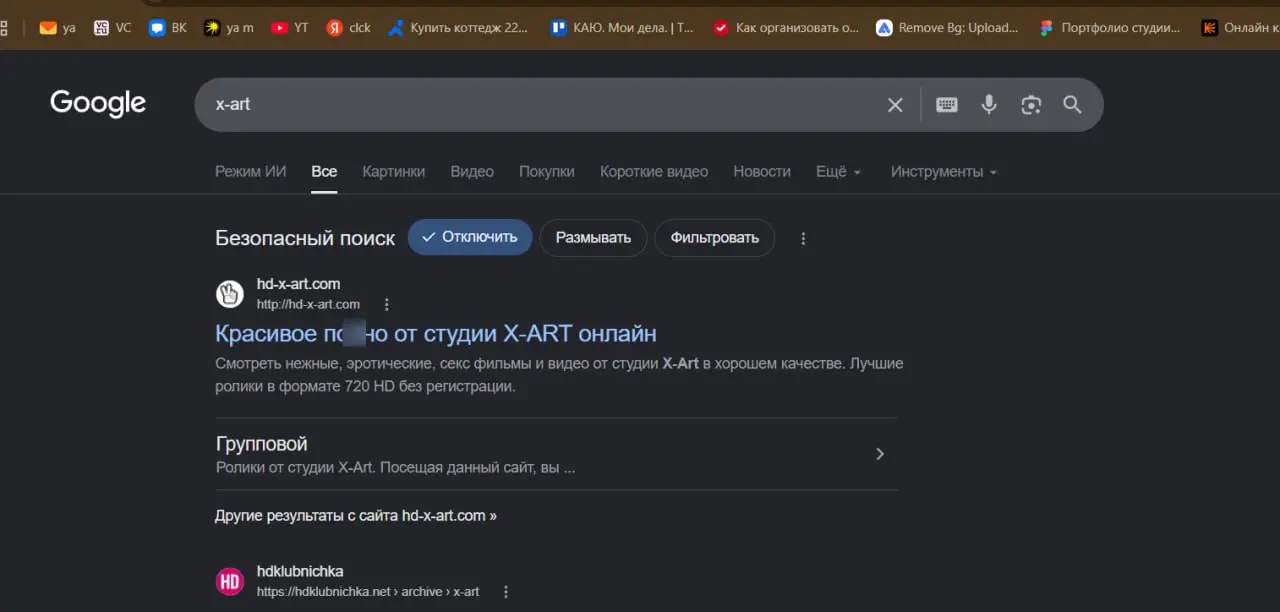Open the 'Купить коттедж' bookmark
1280x612 pixels.
click(458, 28)
